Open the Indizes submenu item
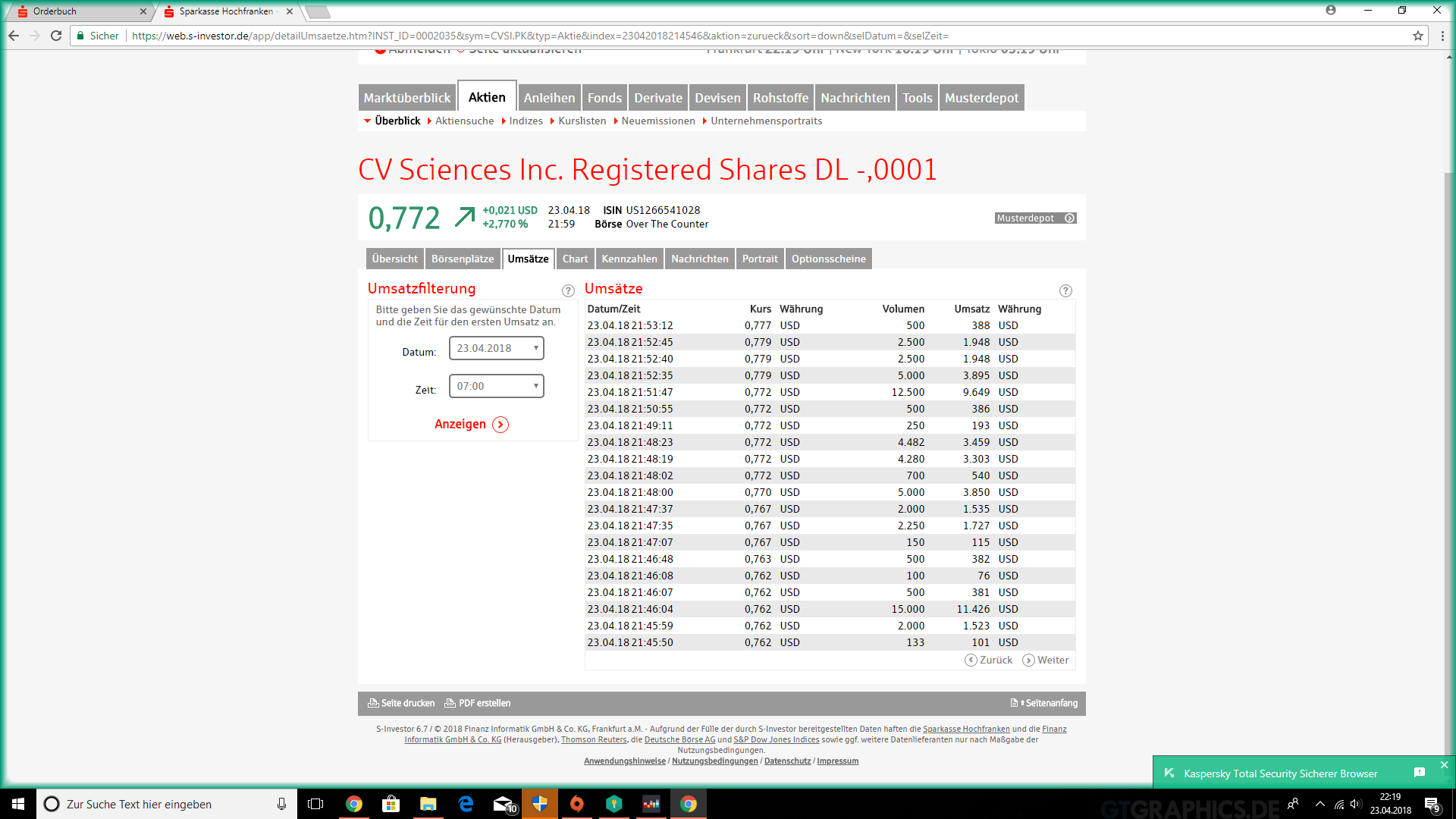Screen dimensions: 1456x819 coord(526,121)
